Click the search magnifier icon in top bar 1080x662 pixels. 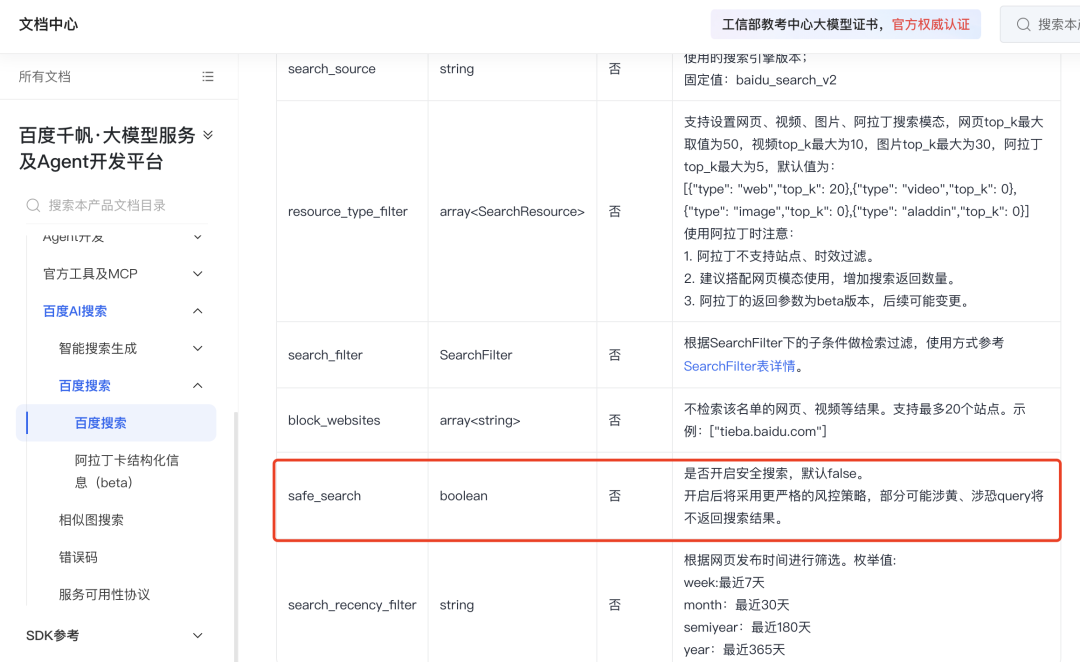click(1024, 25)
